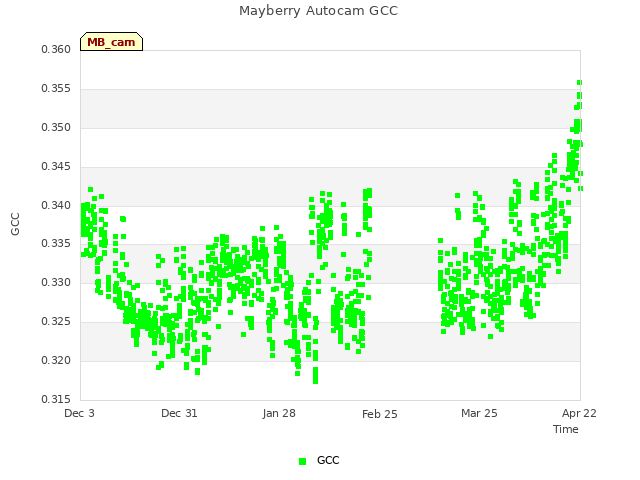Click the Dec 3 x-axis label

click(x=80, y=413)
